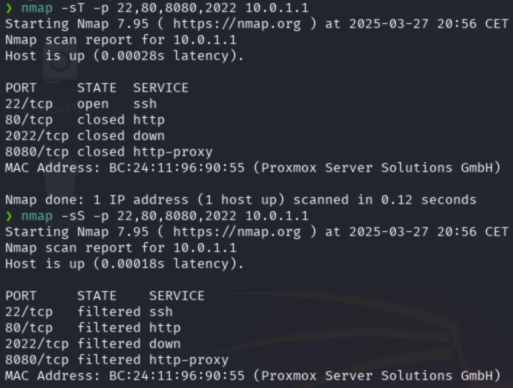Click the first MAC address BC:24:11:96:90:55

click(x=177, y=168)
